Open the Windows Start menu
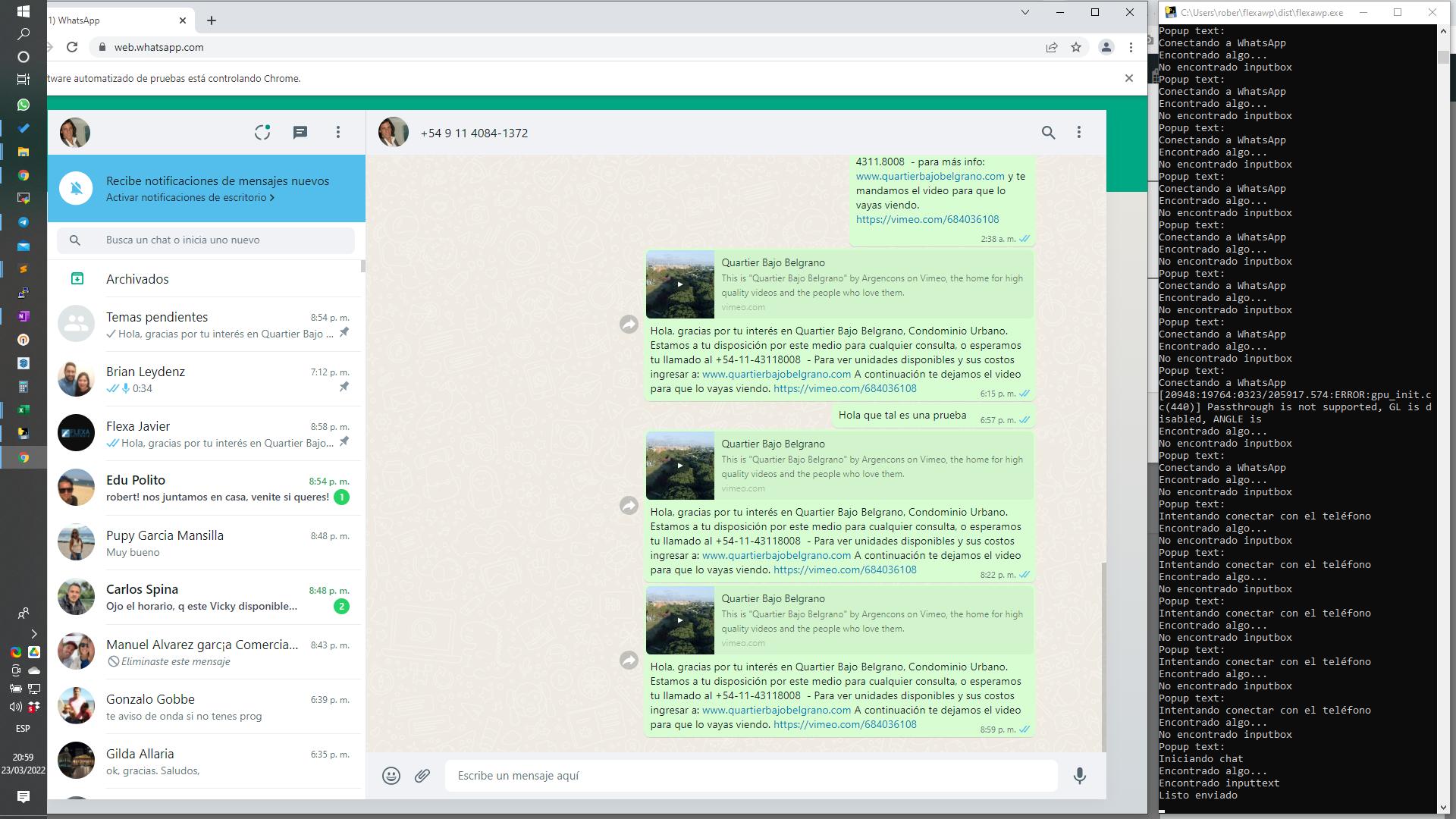The image size is (1456, 819). [x=24, y=11]
